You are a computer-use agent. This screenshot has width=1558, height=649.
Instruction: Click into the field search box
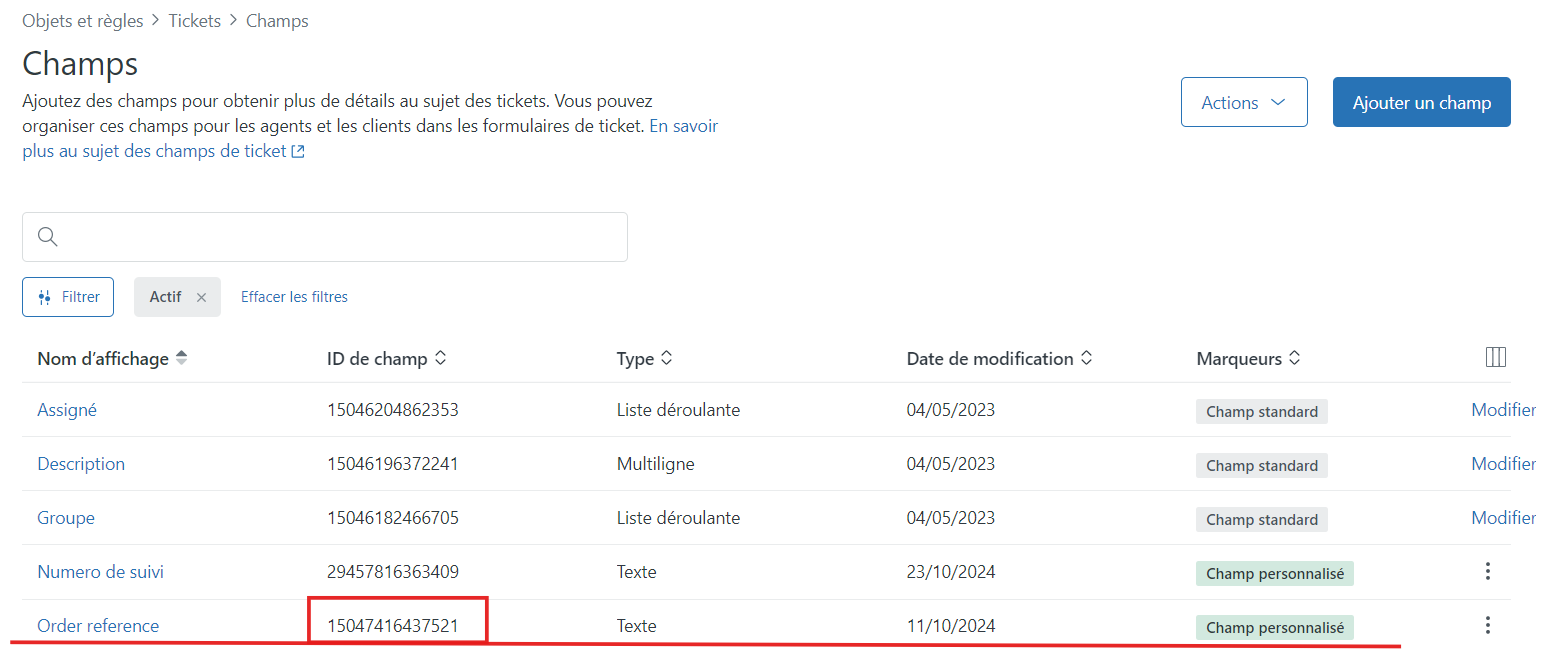coord(340,237)
